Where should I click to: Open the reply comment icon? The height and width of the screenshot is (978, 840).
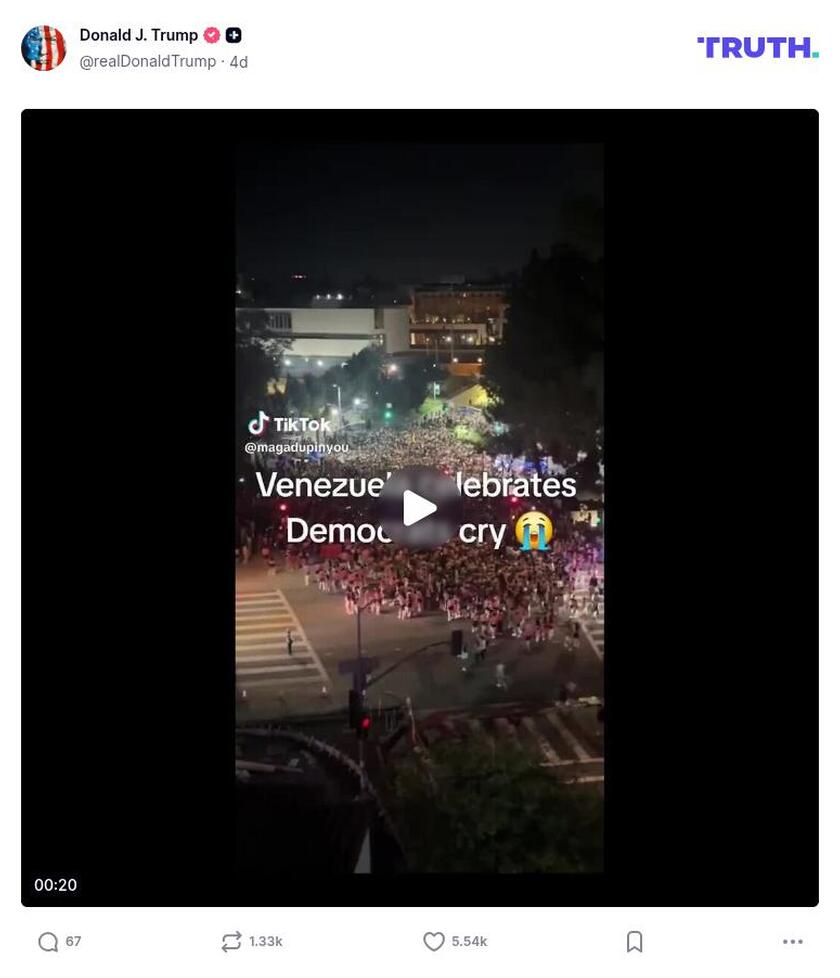(x=48, y=942)
